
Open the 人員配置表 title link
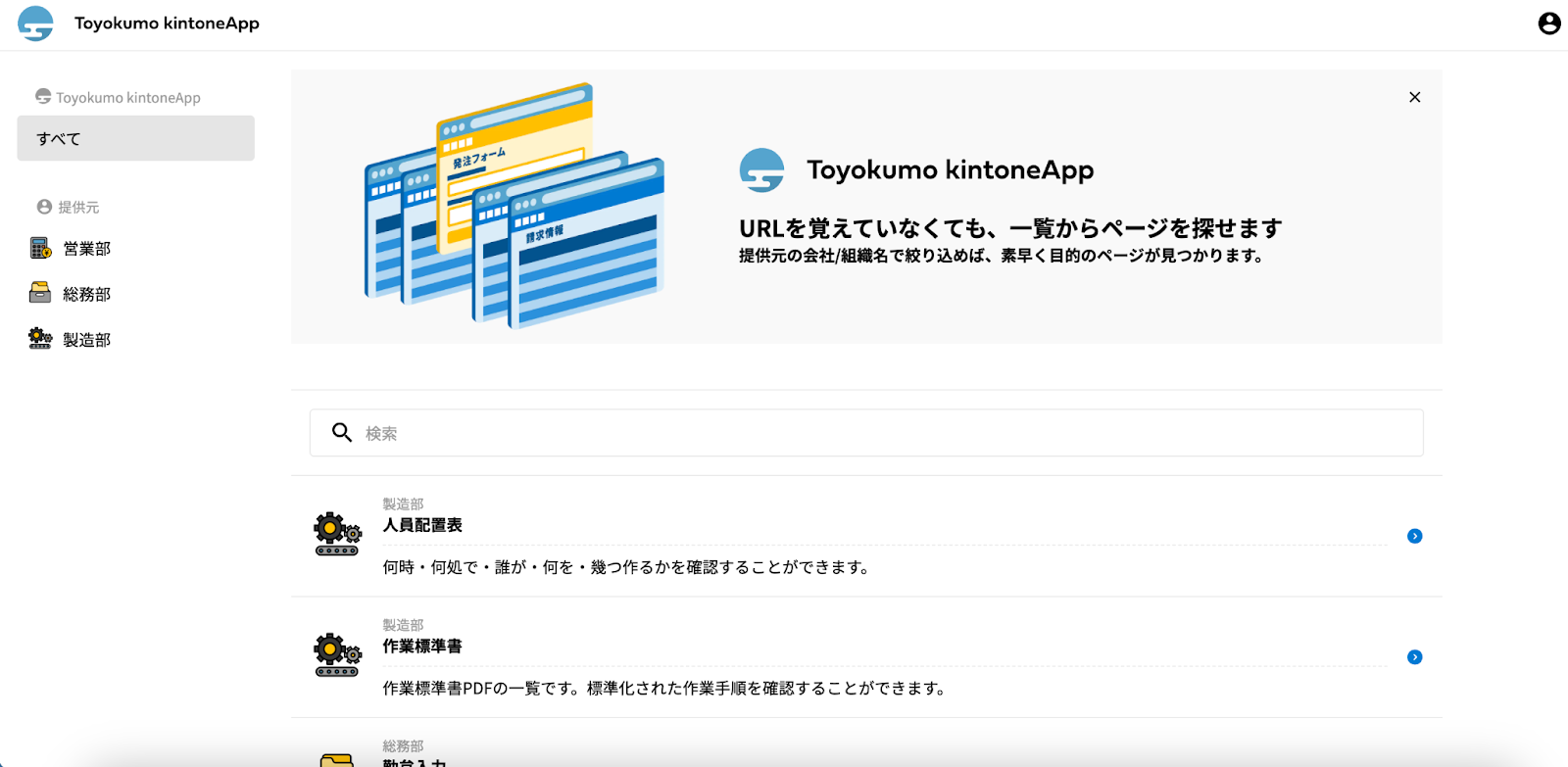pos(422,525)
